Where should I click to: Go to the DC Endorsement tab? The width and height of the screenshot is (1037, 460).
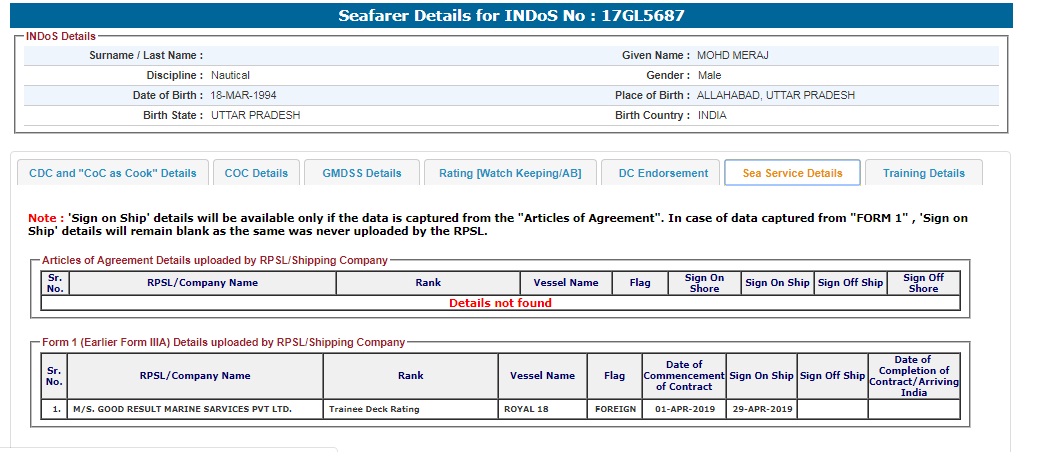tap(663, 173)
